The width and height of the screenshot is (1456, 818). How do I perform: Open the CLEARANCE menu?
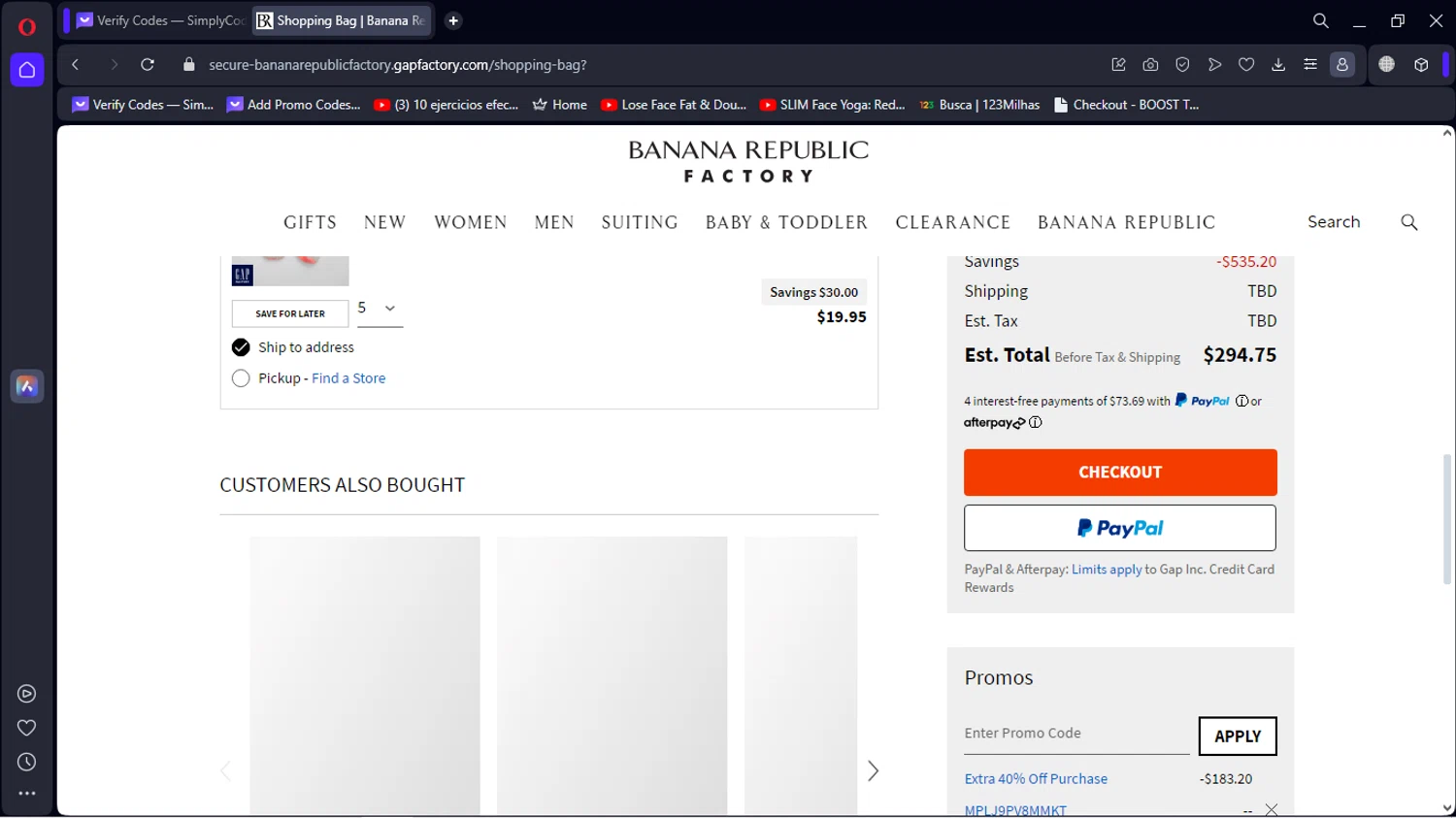[953, 222]
